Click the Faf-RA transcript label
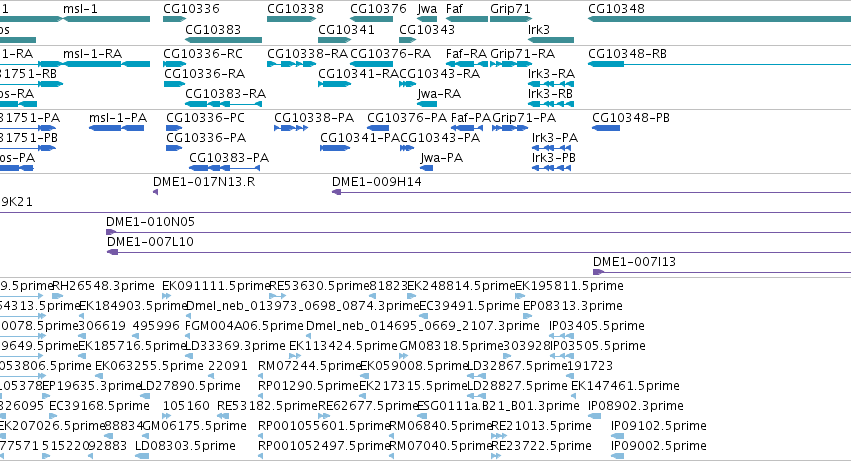Image resolution: width=851 pixels, height=461 pixels. pyautogui.click(x=466, y=54)
